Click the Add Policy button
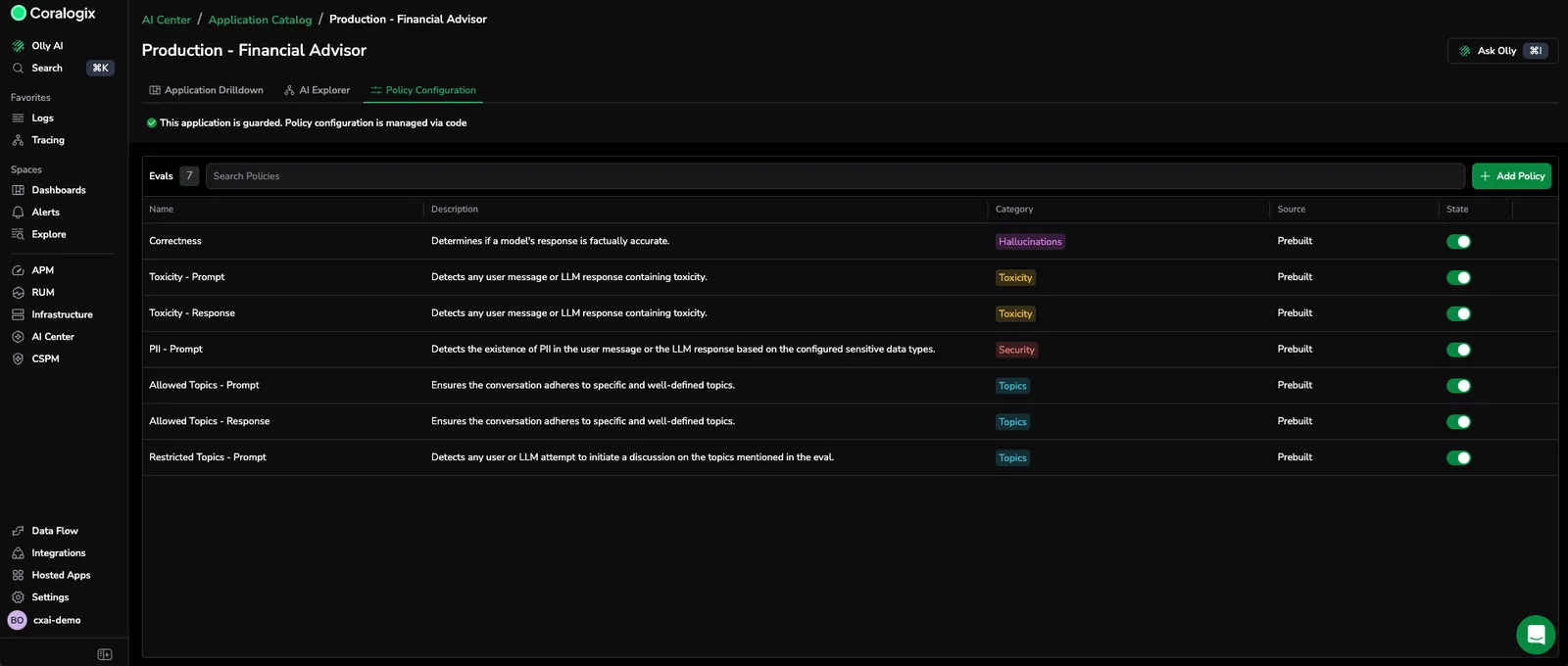 [x=1511, y=176]
